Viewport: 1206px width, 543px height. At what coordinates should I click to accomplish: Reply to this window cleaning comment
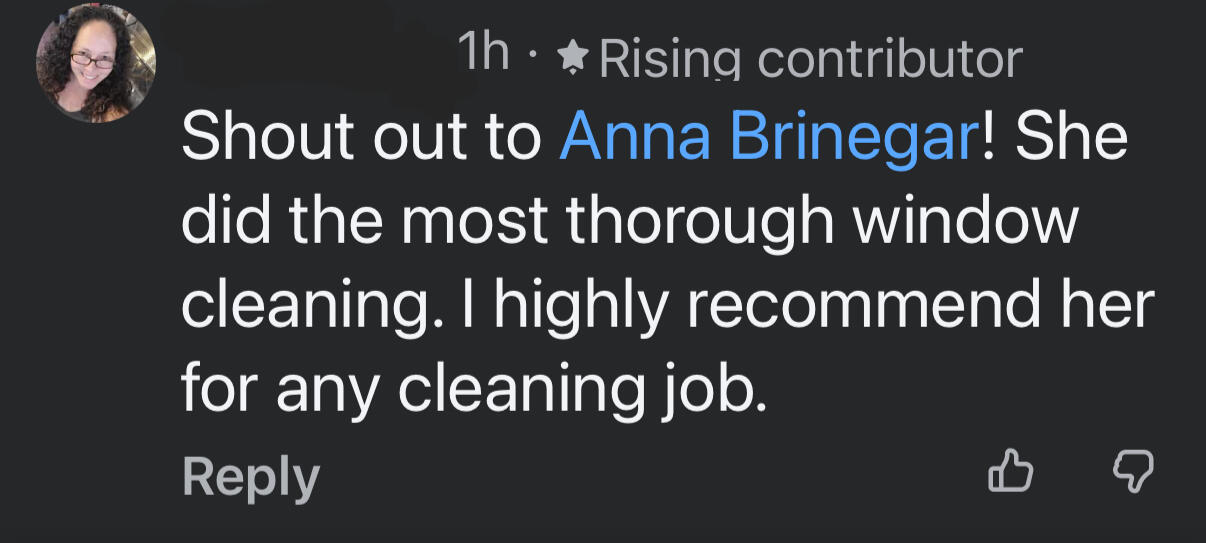coord(250,477)
